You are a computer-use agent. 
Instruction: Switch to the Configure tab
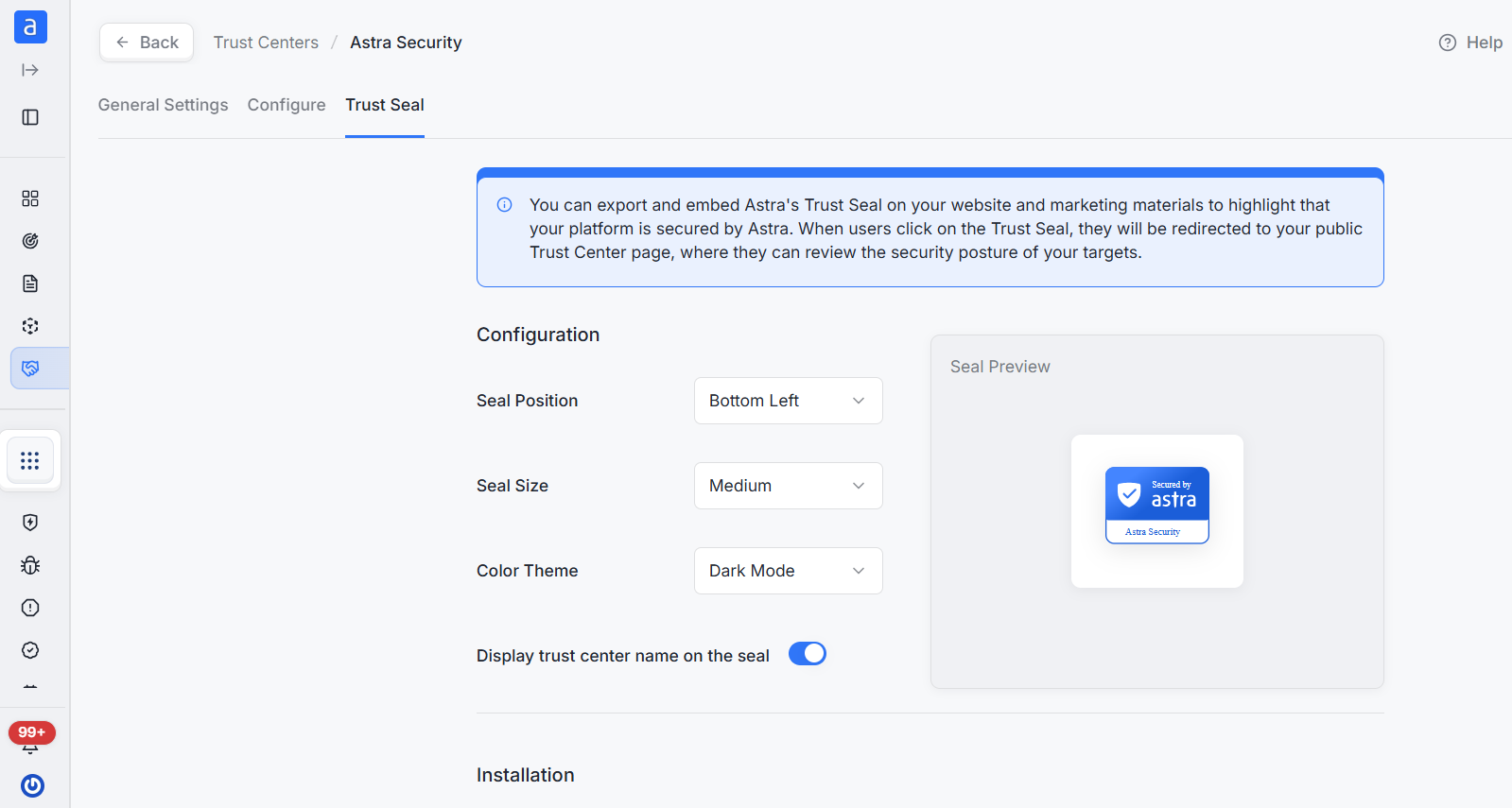point(287,105)
